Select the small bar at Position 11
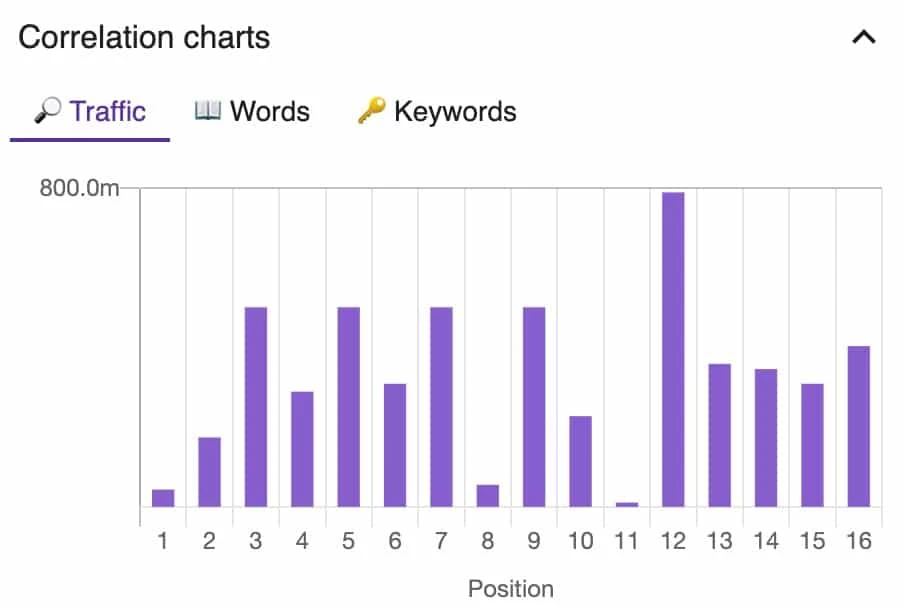The height and width of the screenshot is (608, 904). 627,505
